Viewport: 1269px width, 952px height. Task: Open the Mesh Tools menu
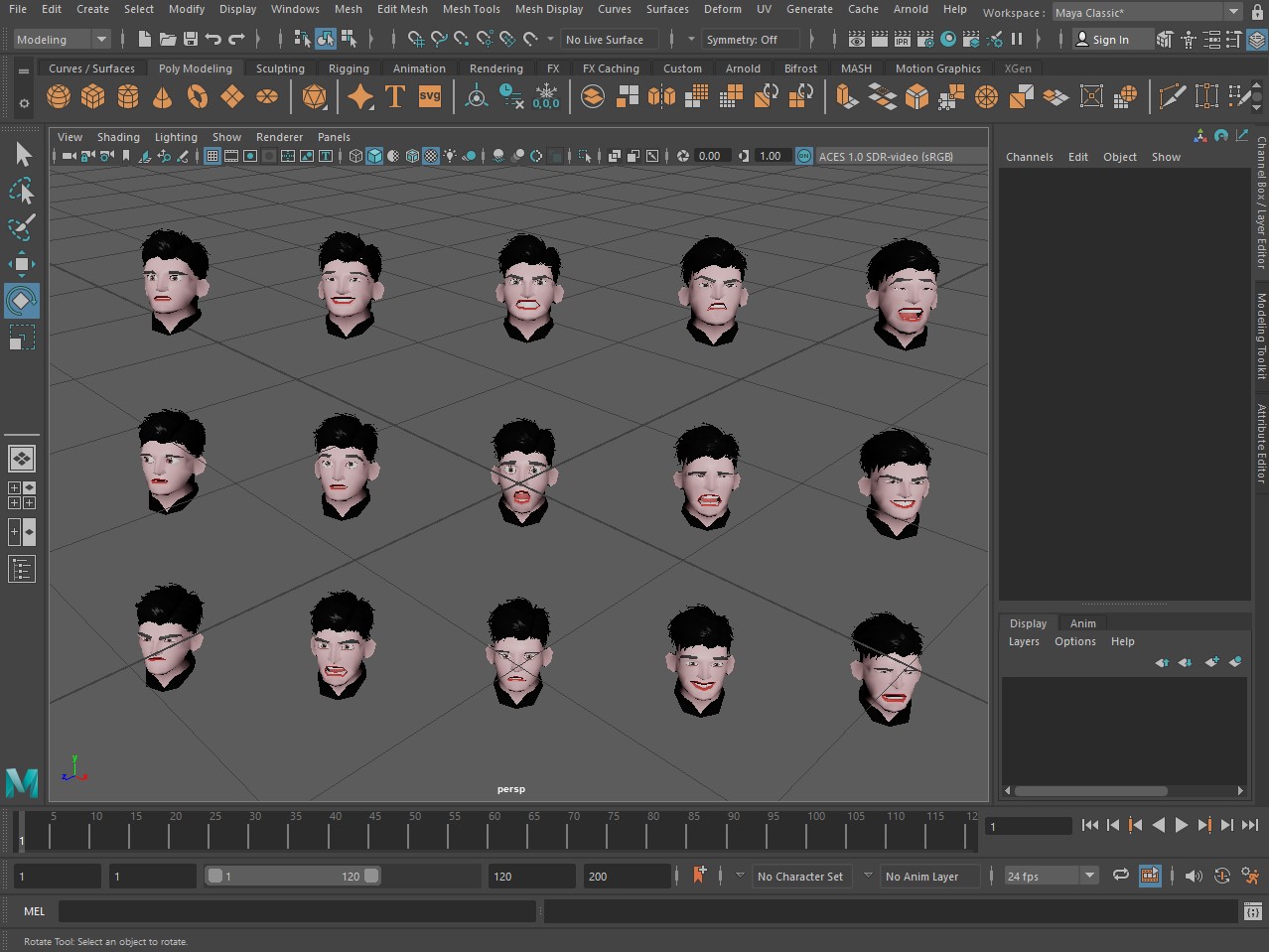[x=471, y=9]
